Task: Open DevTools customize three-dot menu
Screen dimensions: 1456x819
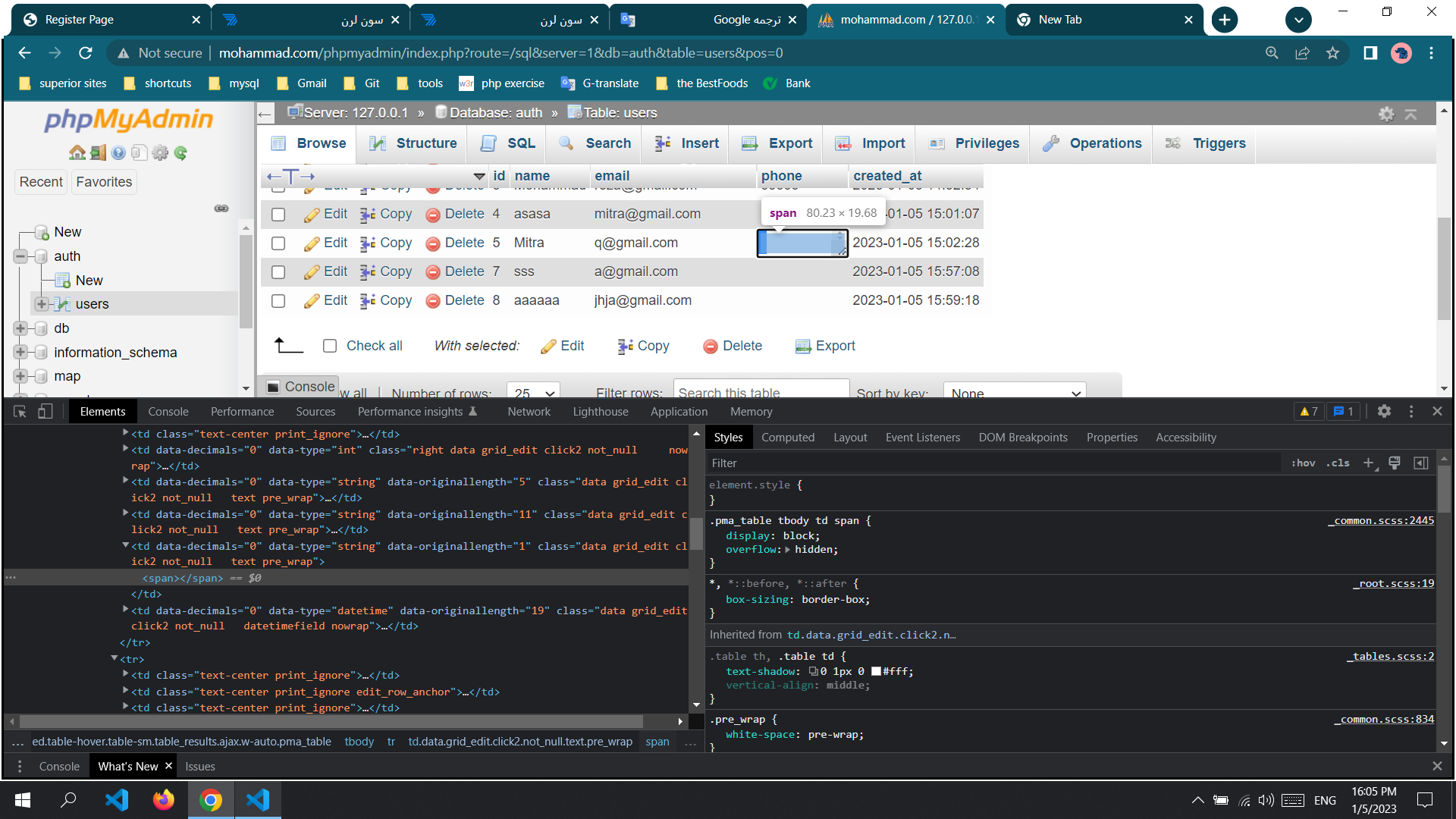Action: pos(1411,411)
